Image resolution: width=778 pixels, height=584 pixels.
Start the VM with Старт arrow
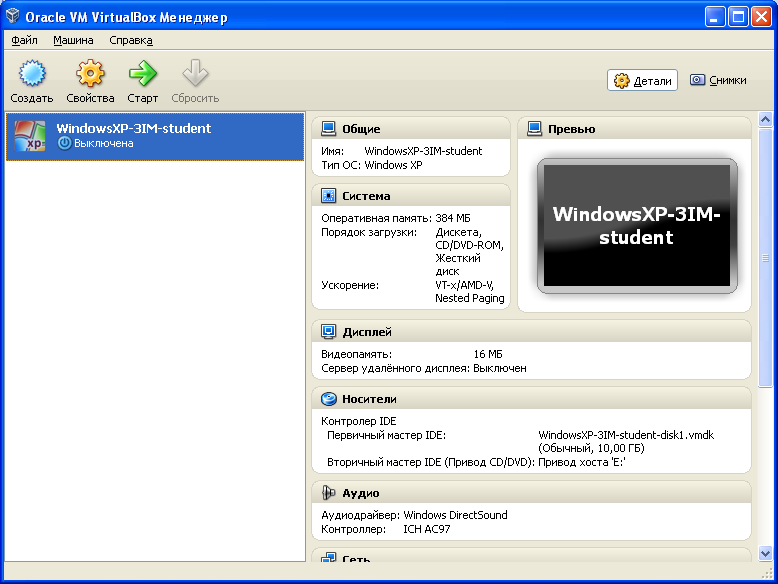[x=143, y=73]
